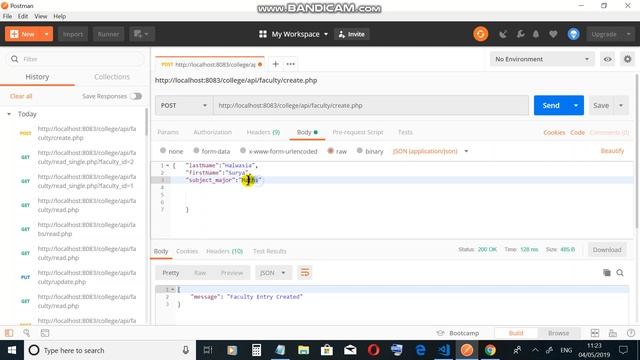Open manage environments gear icon
The height and width of the screenshot is (360, 640).
coord(627,59)
